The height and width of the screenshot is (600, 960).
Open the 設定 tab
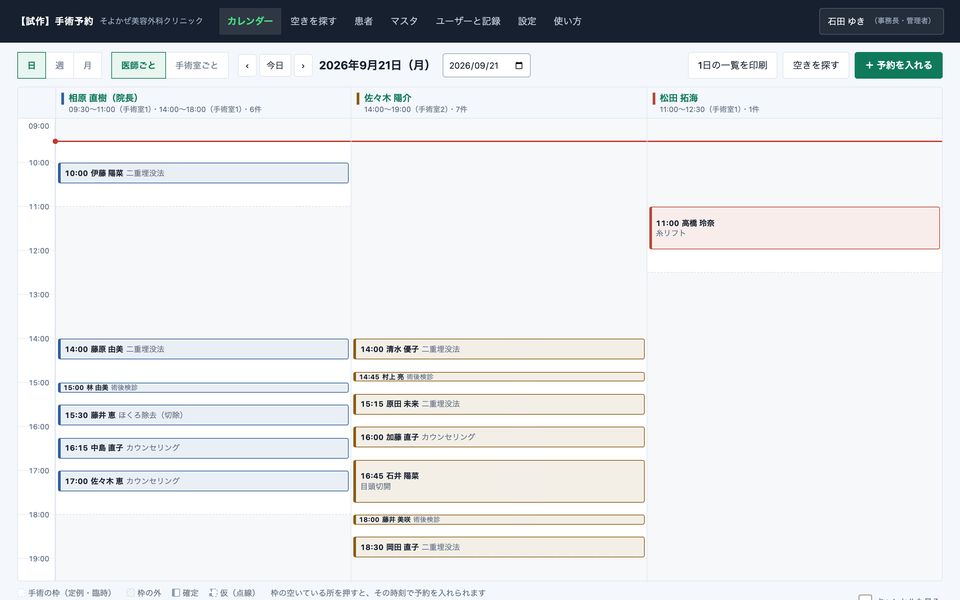tap(527, 21)
